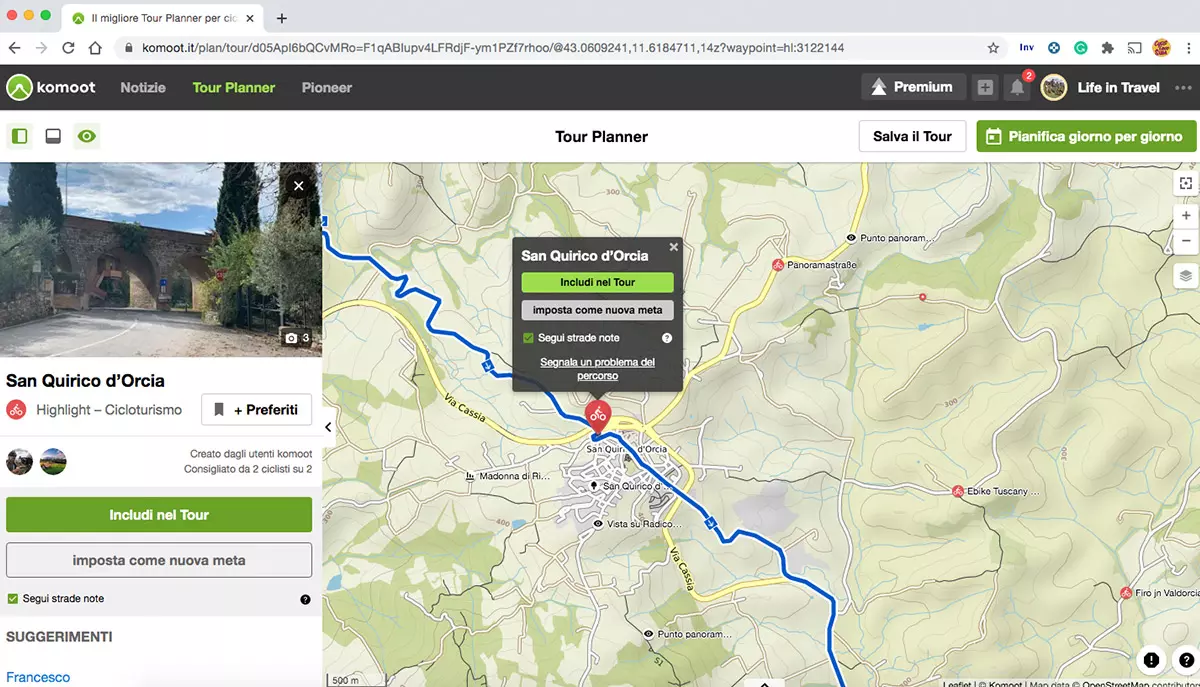The height and width of the screenshot is (687, 1200).
Task: Click the Vista su Radicofani viewpoint marker
Action: [x=598, y=523]
